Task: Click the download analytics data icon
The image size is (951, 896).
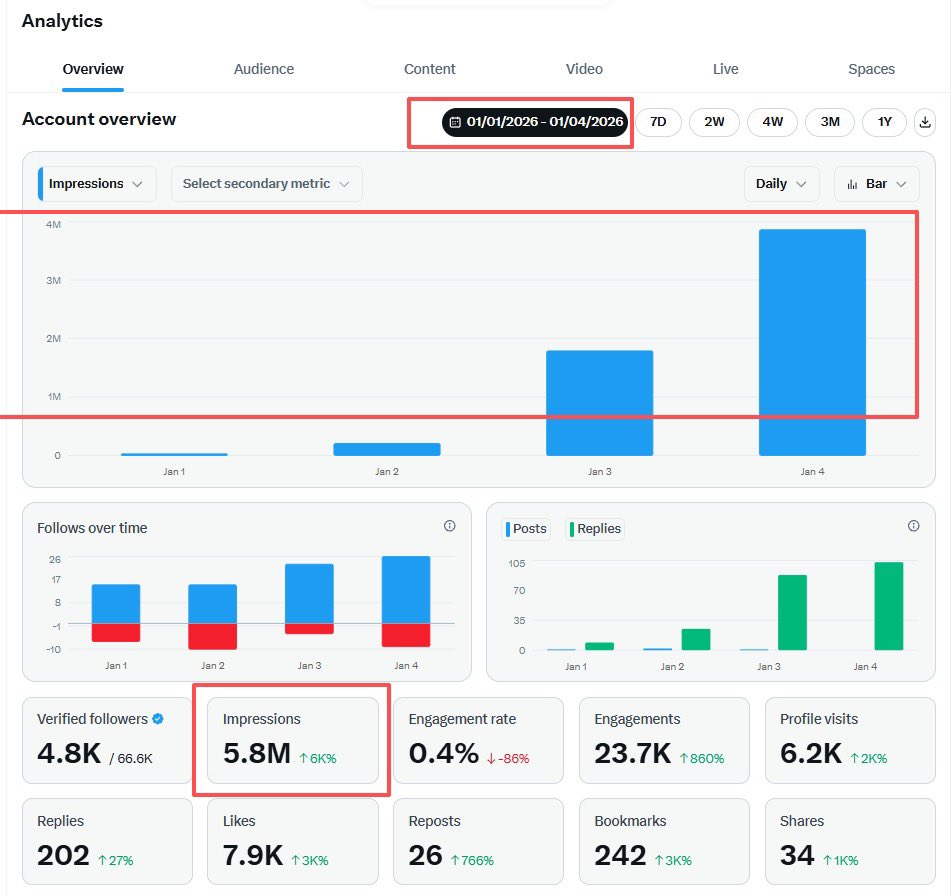Action: [924, 122]
